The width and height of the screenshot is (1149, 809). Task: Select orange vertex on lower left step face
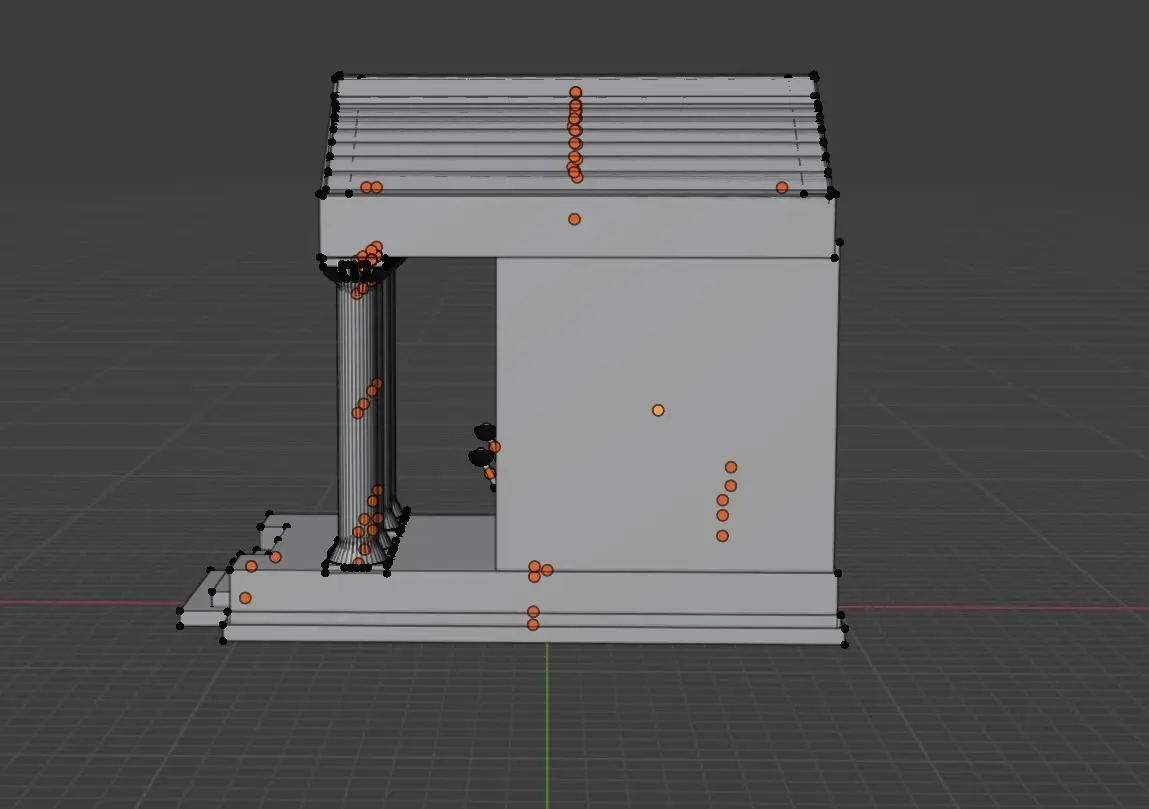click(x=245, y=598)
